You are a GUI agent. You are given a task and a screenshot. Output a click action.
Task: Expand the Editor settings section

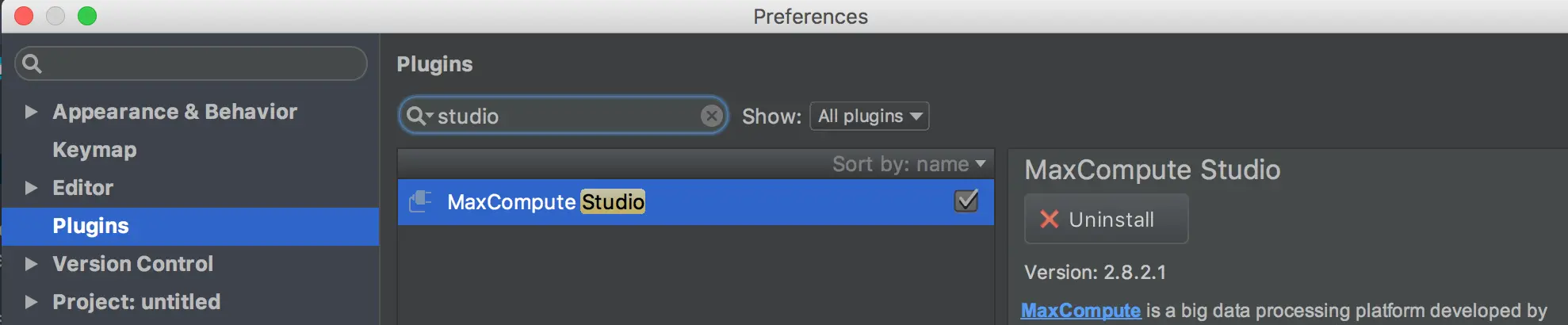click(x=31, y=188)
